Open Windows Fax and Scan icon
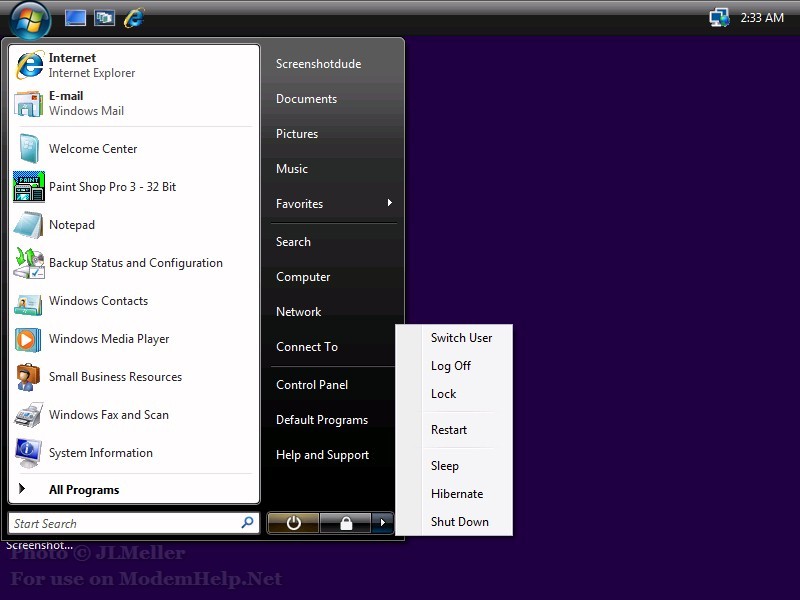The height and width of the screenshot is (600, 800). point(29,415)
